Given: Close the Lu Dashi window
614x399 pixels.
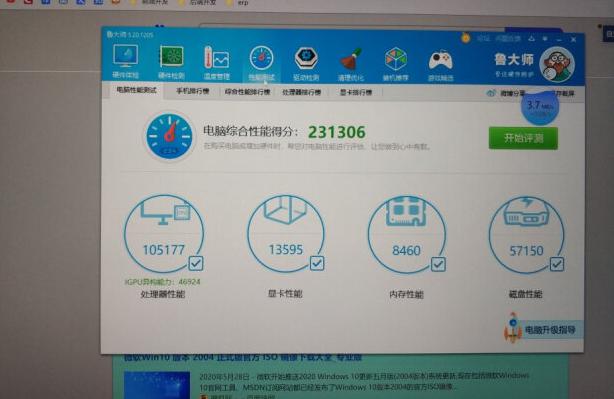Looking at the screenshot, I should tap(574, 40).
